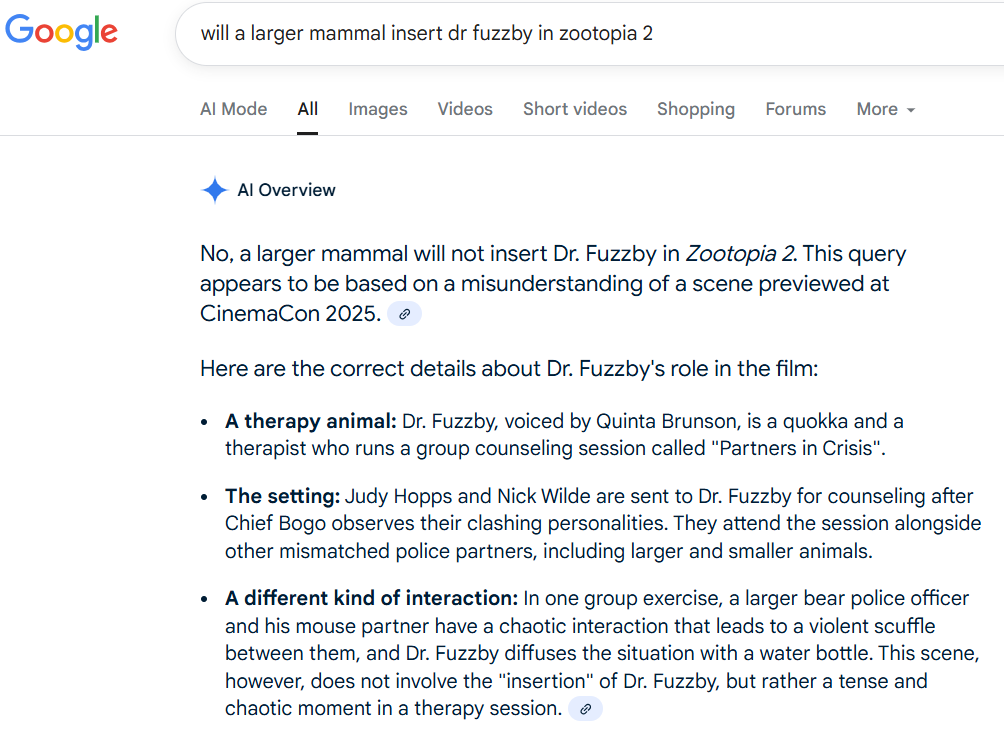The image size is (1004, 740).
Task: Click the bold 'The setting:' heading
Action: tap(283, 496)
